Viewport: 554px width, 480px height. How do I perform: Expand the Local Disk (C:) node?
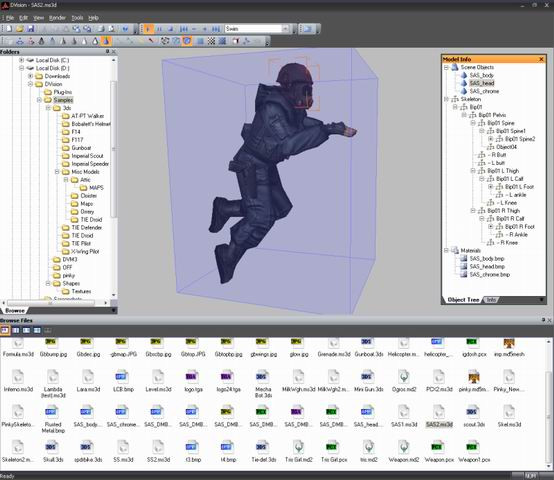click(x=22, y=60)
